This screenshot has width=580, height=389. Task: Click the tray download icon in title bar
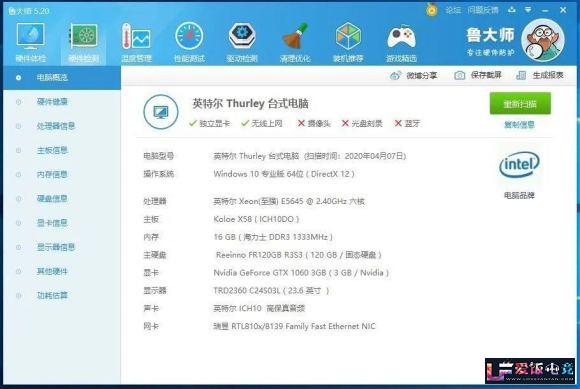[512, 10]
